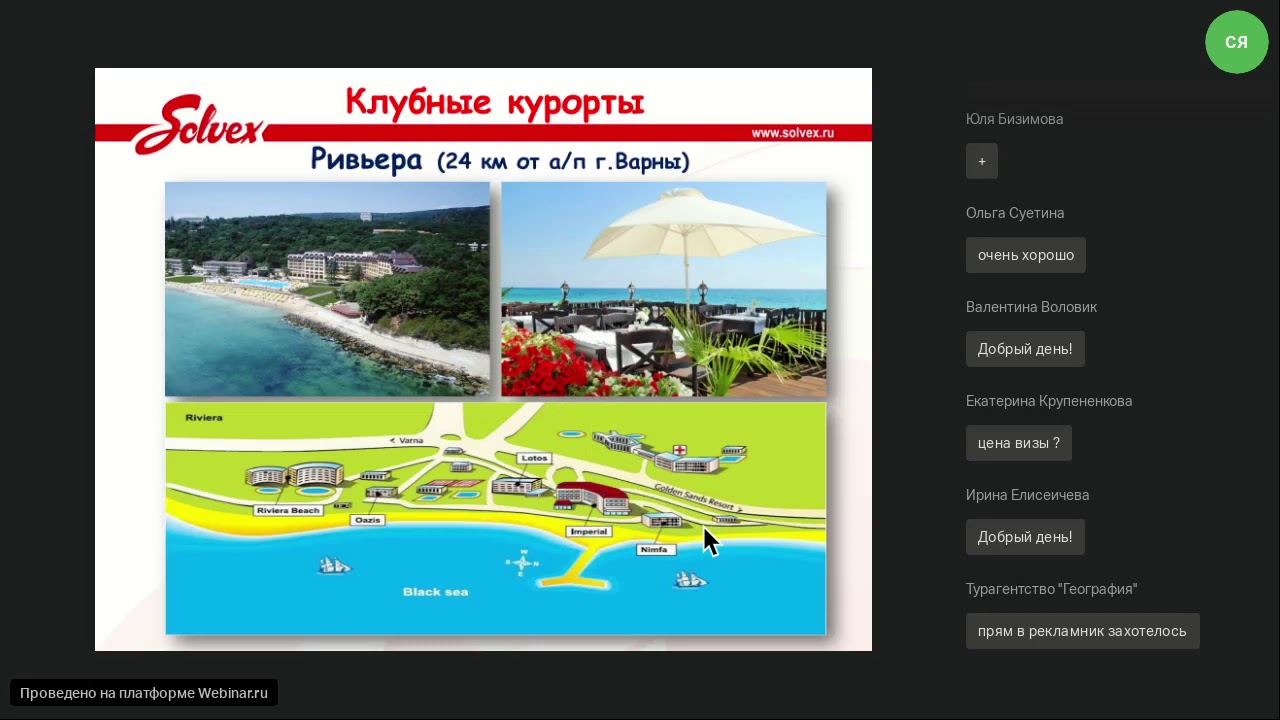Click the left sailing ship icon
Viewport: 1280px width, 720px height.
[x=334, y=566]
